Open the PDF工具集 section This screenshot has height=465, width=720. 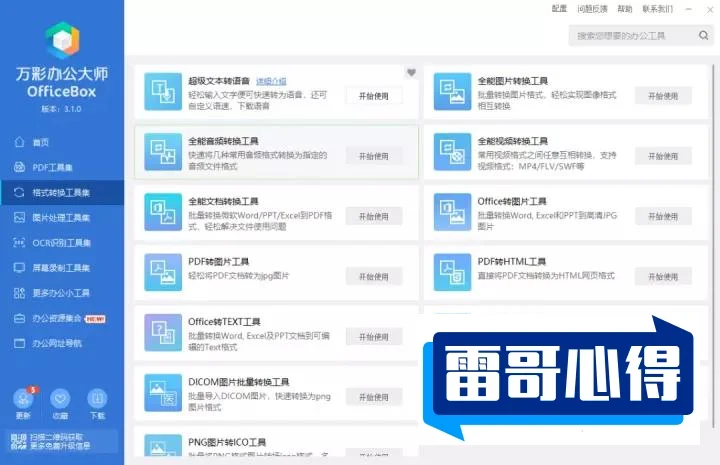[x=62, y=167]
